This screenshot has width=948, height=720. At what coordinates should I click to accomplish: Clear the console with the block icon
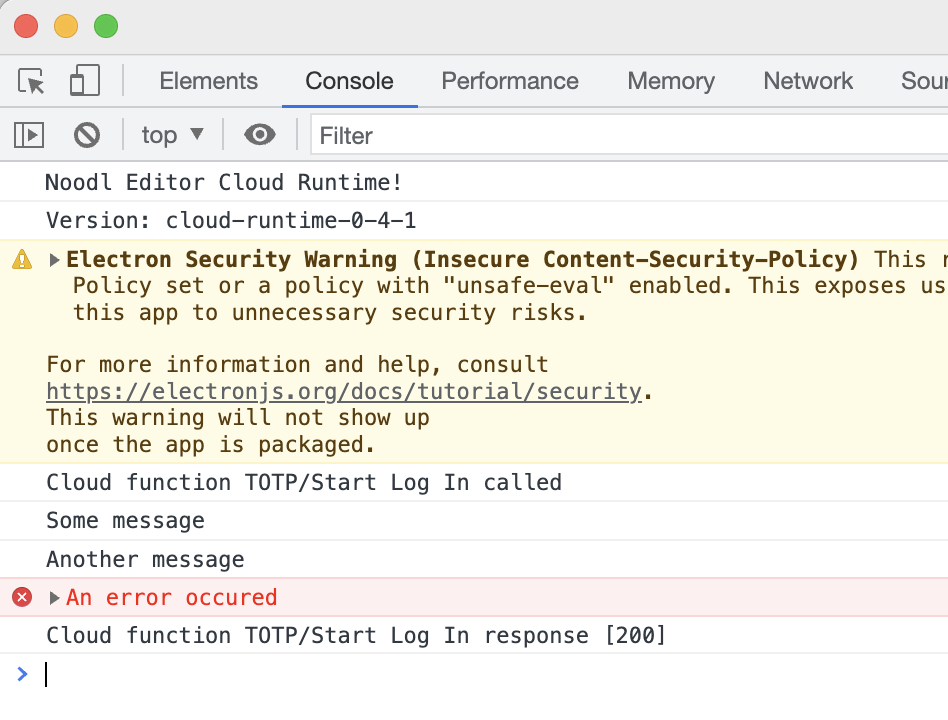point(88,134)
